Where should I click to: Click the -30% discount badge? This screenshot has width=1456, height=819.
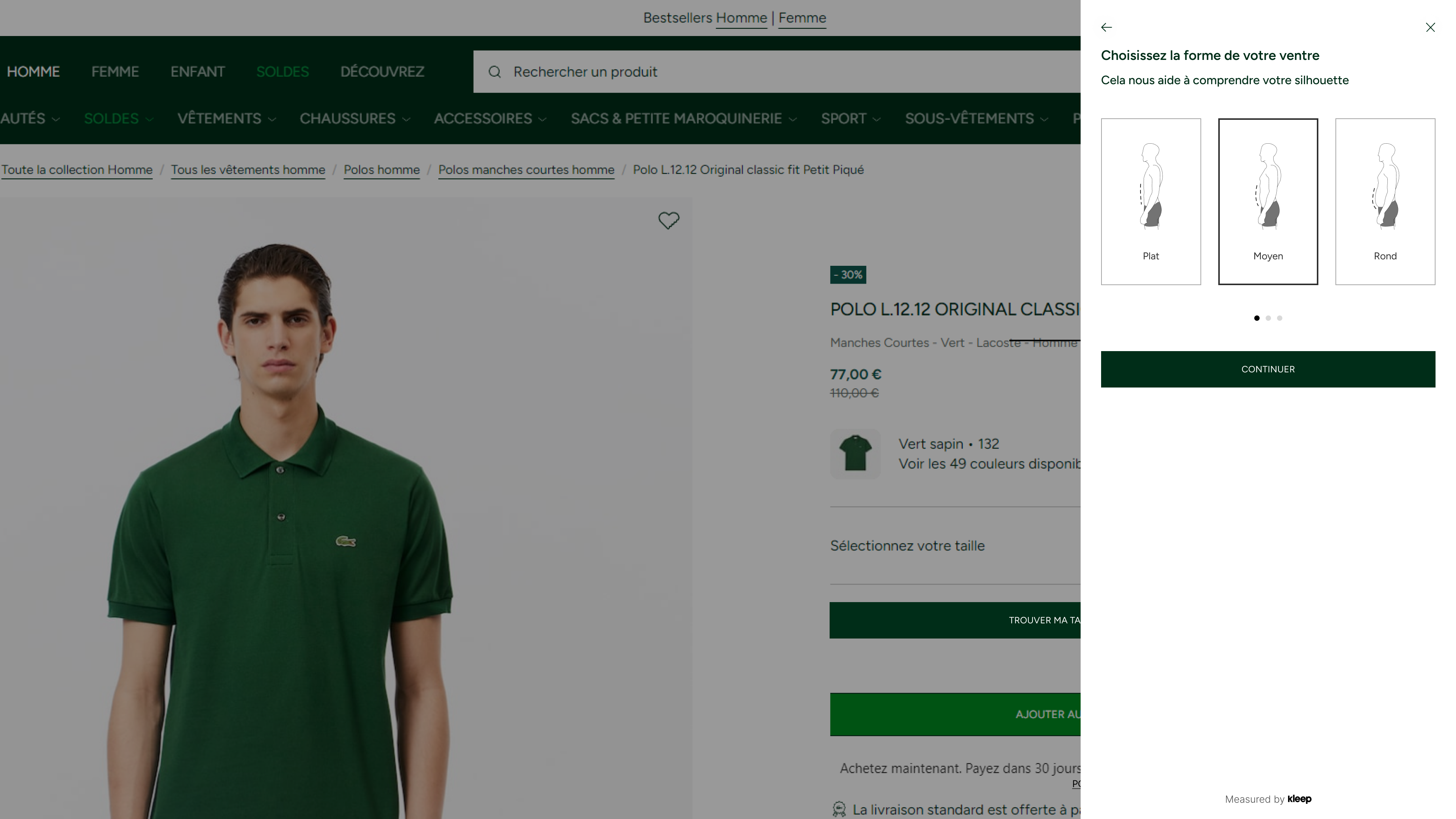(848, 275)
